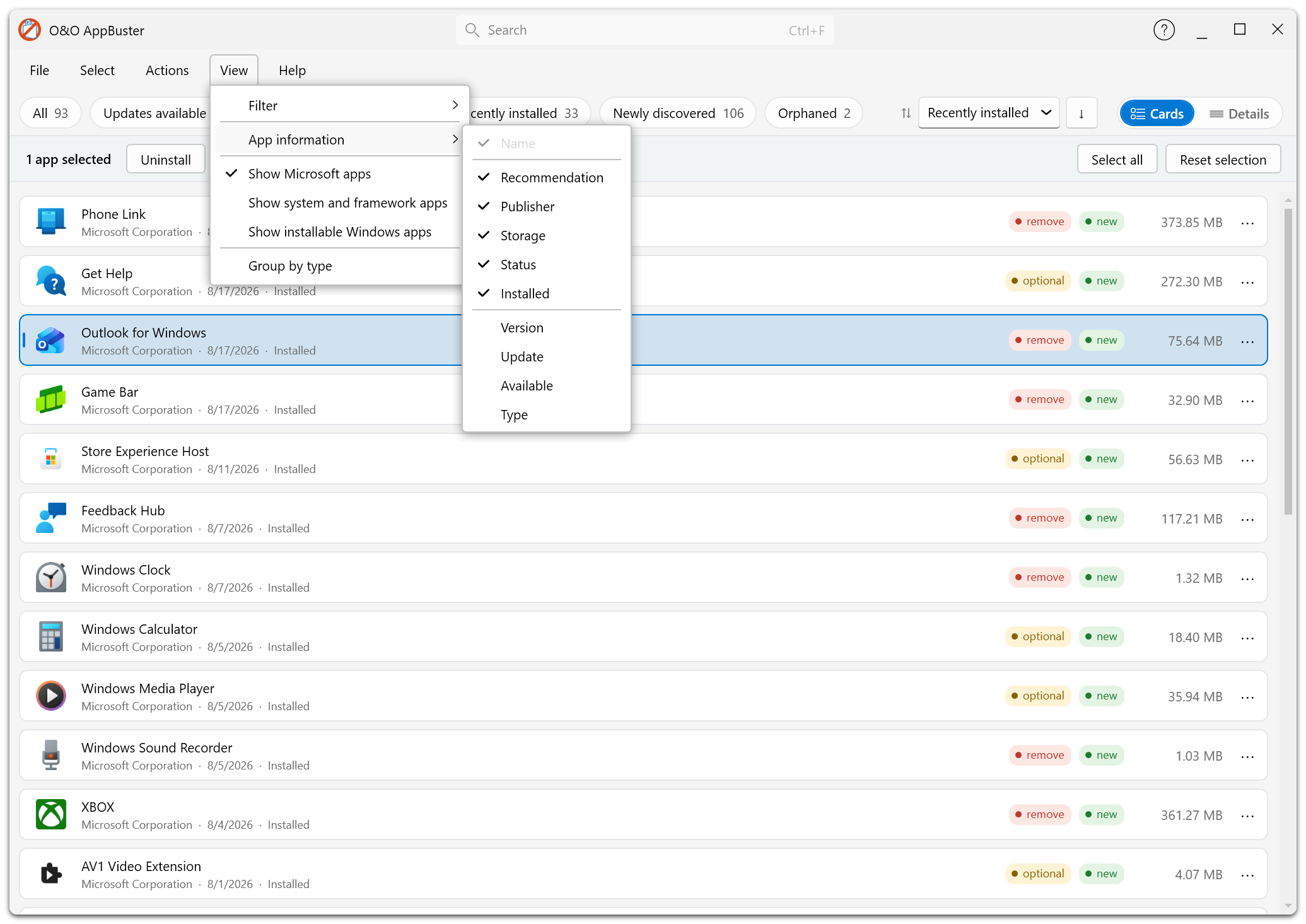Click the Outlook for Windows icon
The height and width of the screenshot is (924, 1306).
tap(50, 340)
